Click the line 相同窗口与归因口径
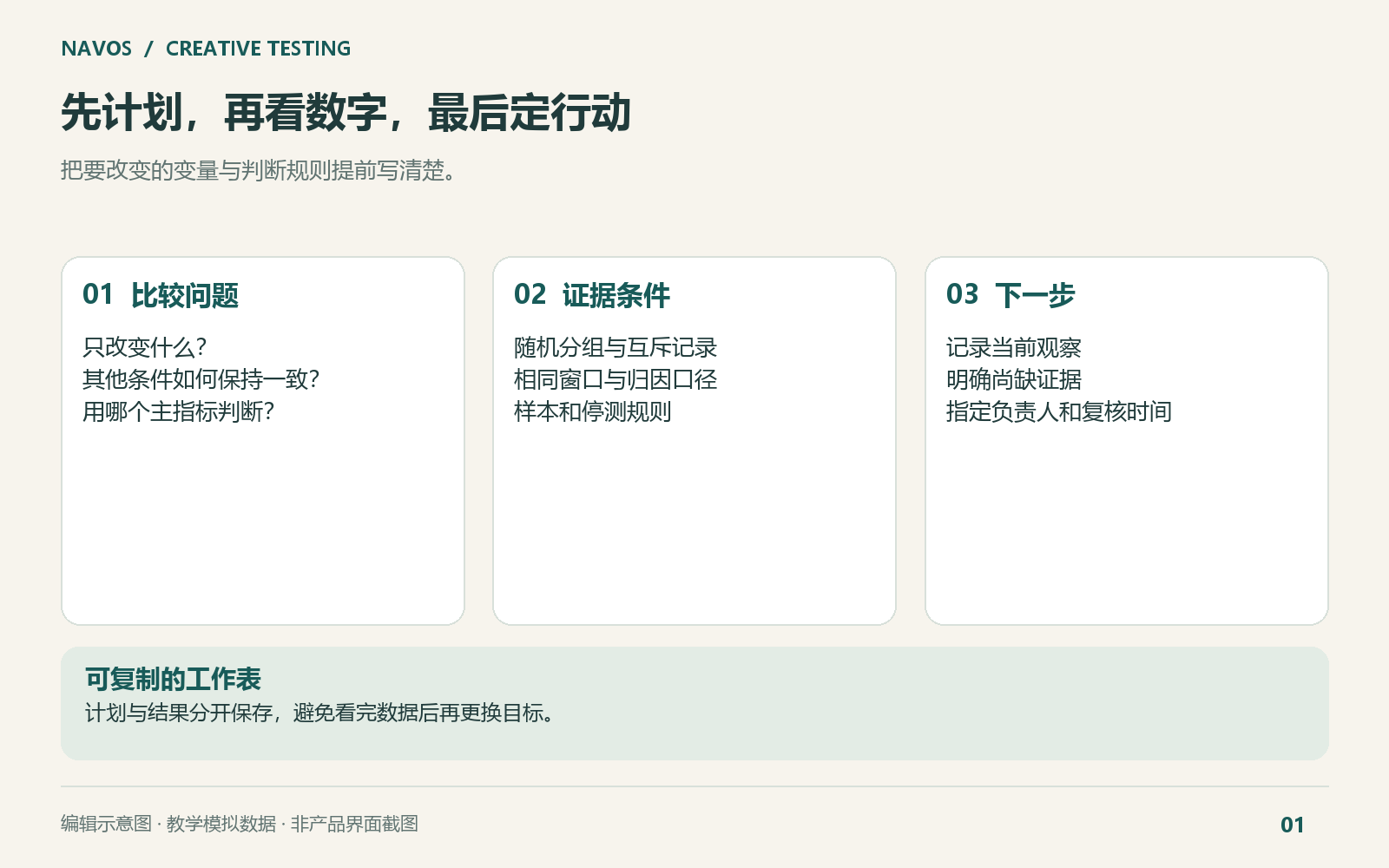 [616, 379]
